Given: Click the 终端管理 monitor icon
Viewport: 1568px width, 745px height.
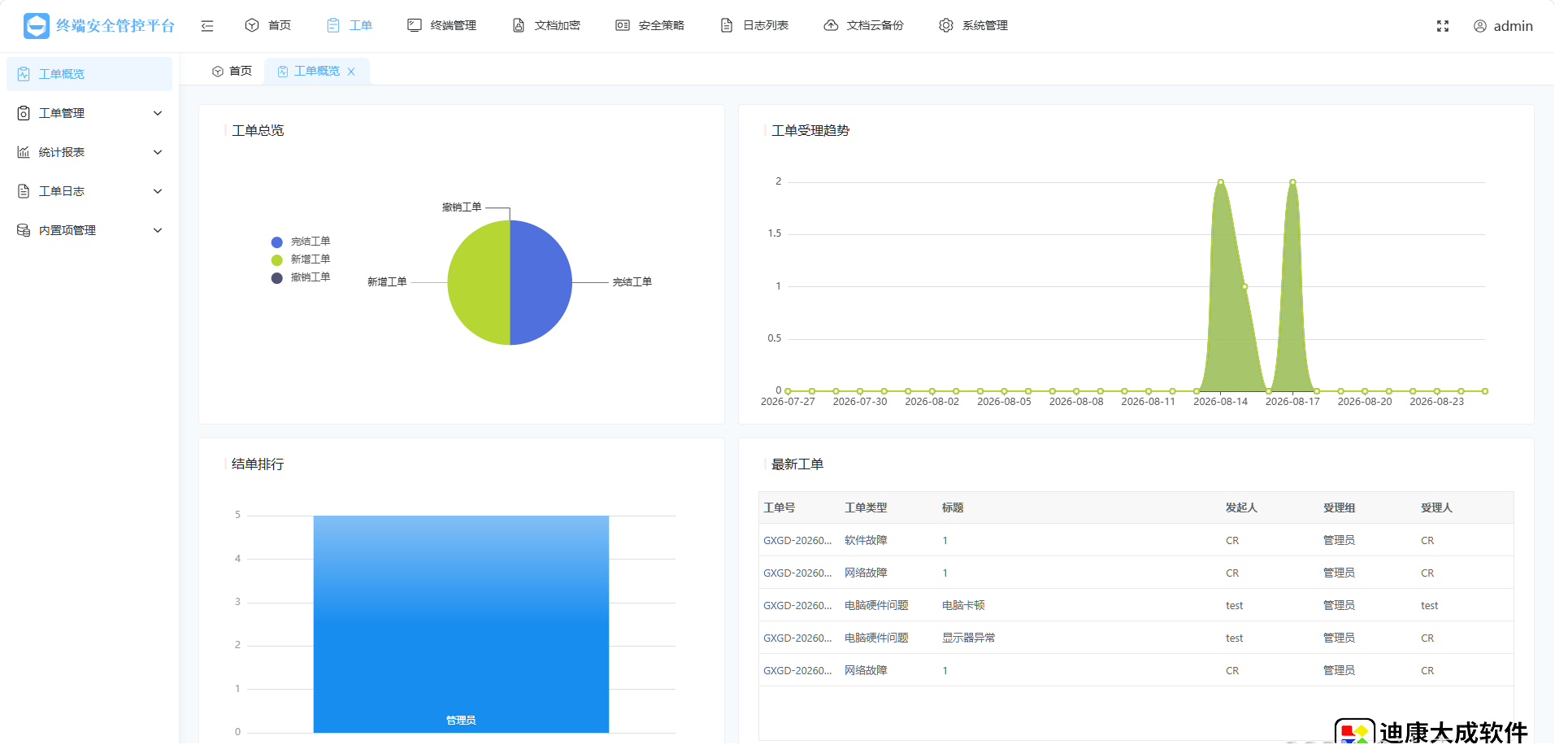Looking at the screenshot, I should 415,25.
